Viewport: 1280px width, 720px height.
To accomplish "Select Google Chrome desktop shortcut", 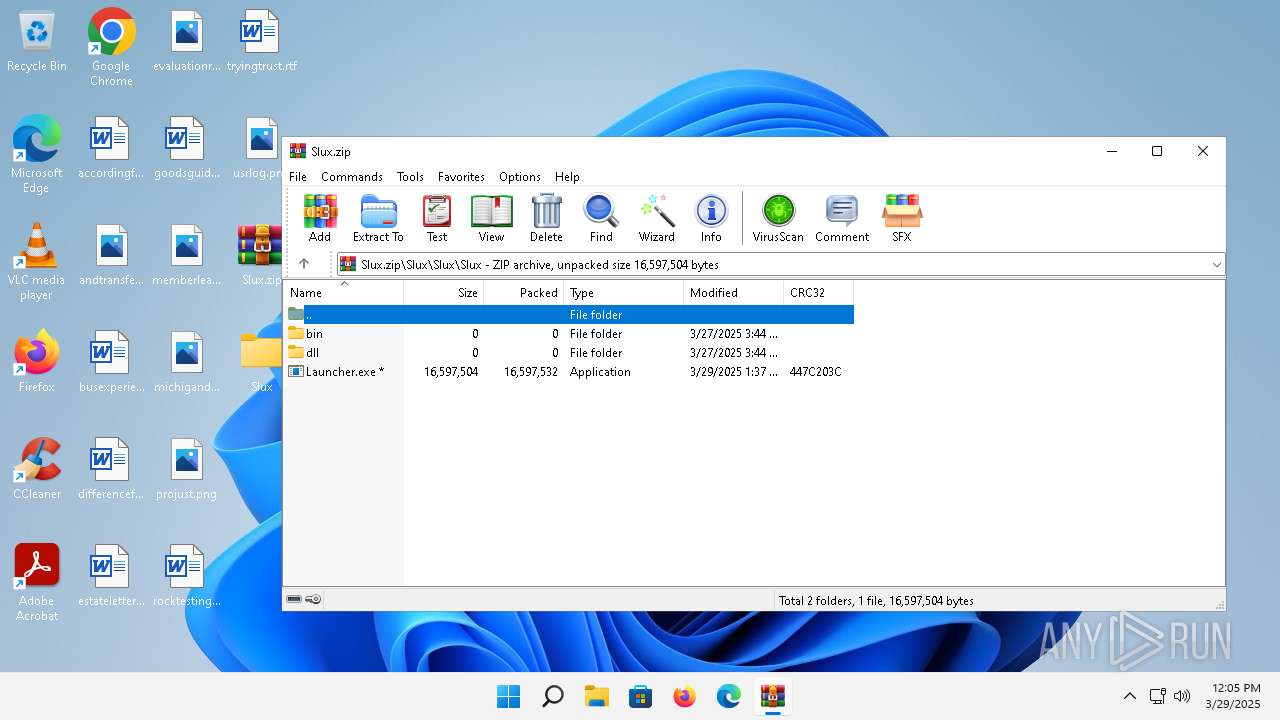I will (111, 48).
